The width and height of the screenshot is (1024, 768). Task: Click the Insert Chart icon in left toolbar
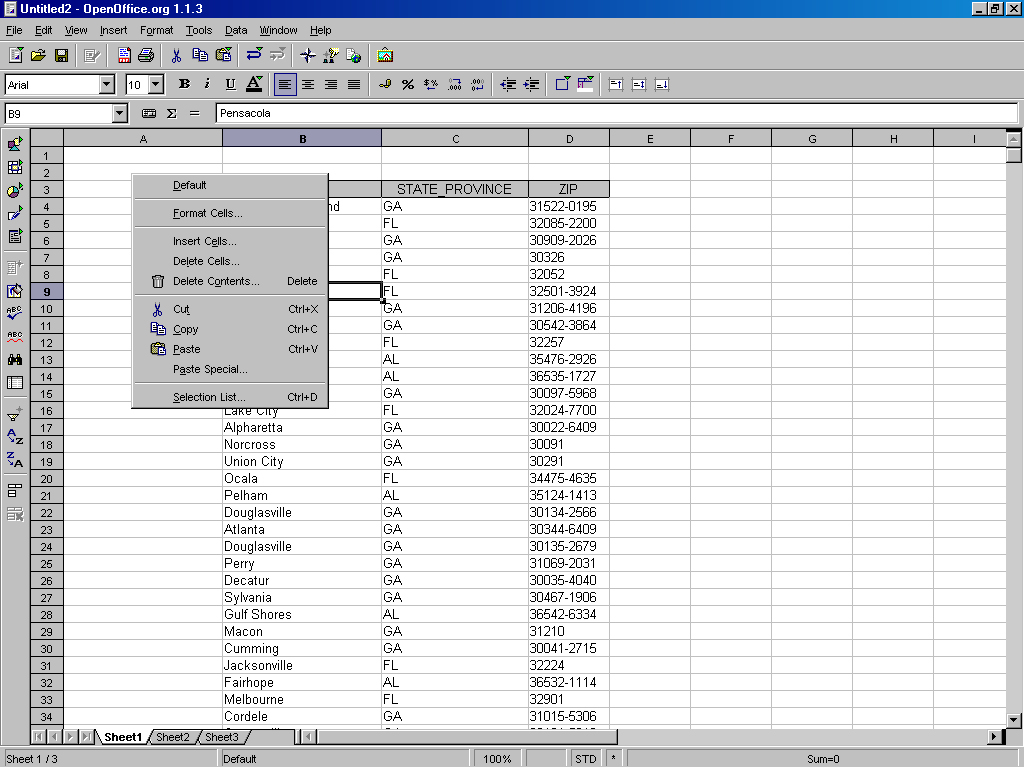15,190
